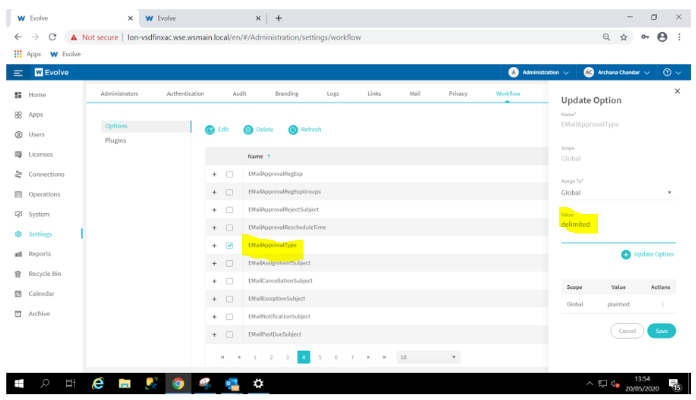This screenshot has height=400, width=696.
Task: Click the Edit pencil icon
Action: pyautogui.click(x=211, y=129)
